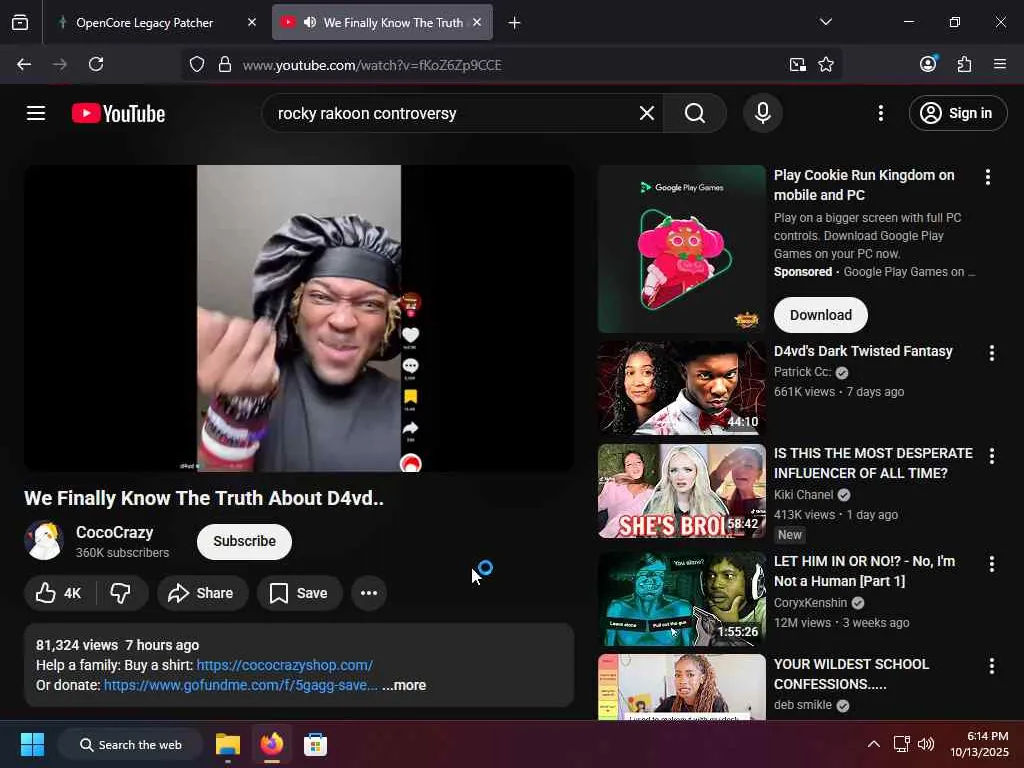Expand description with ...more
Viewport: 1024px width, 768px height.
[404, 685]
